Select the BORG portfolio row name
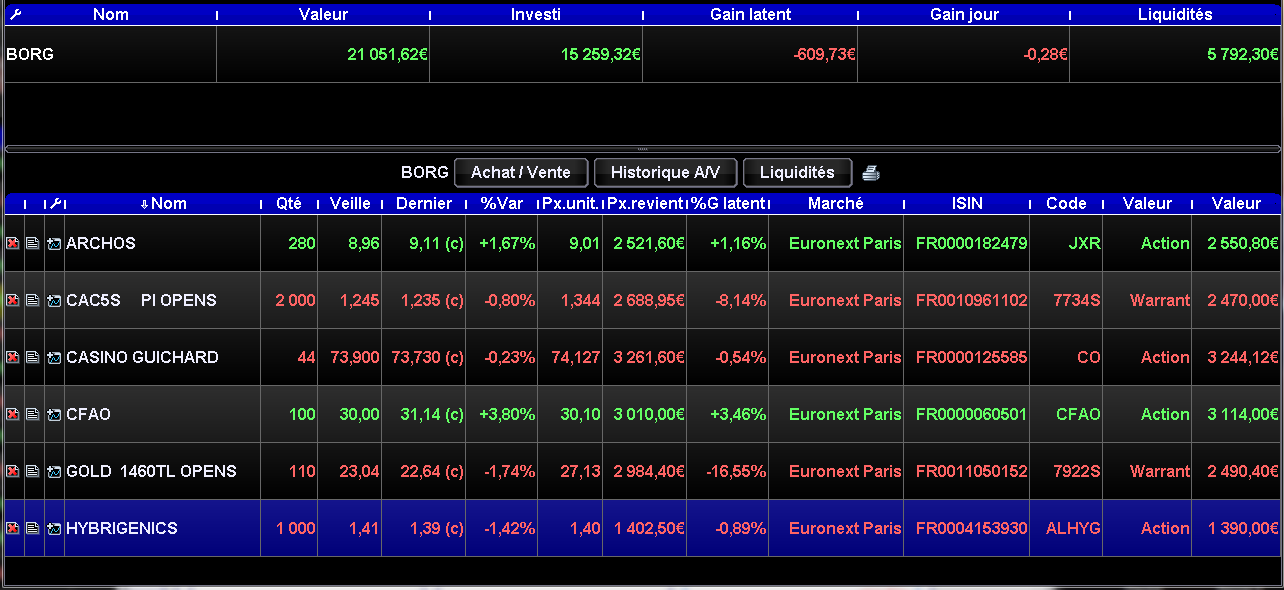This screenshot has width=1284, height=590. (30, 54)
